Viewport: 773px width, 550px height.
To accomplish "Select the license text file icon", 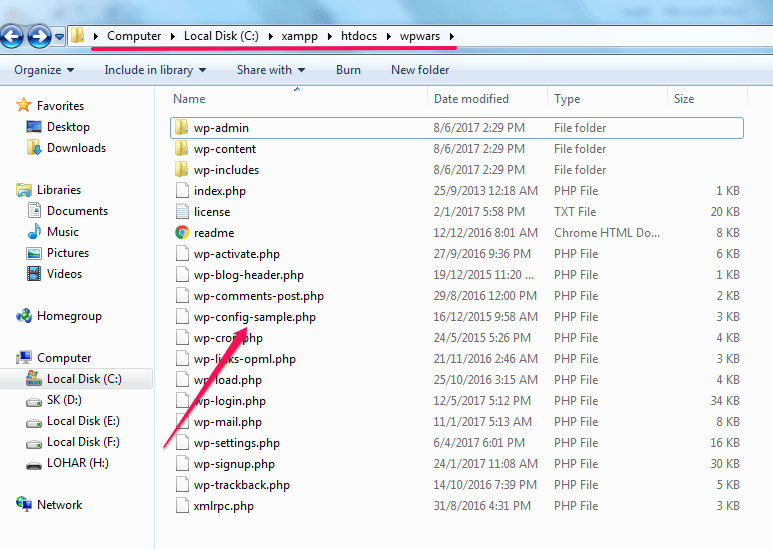I will [x=182, y=211].
